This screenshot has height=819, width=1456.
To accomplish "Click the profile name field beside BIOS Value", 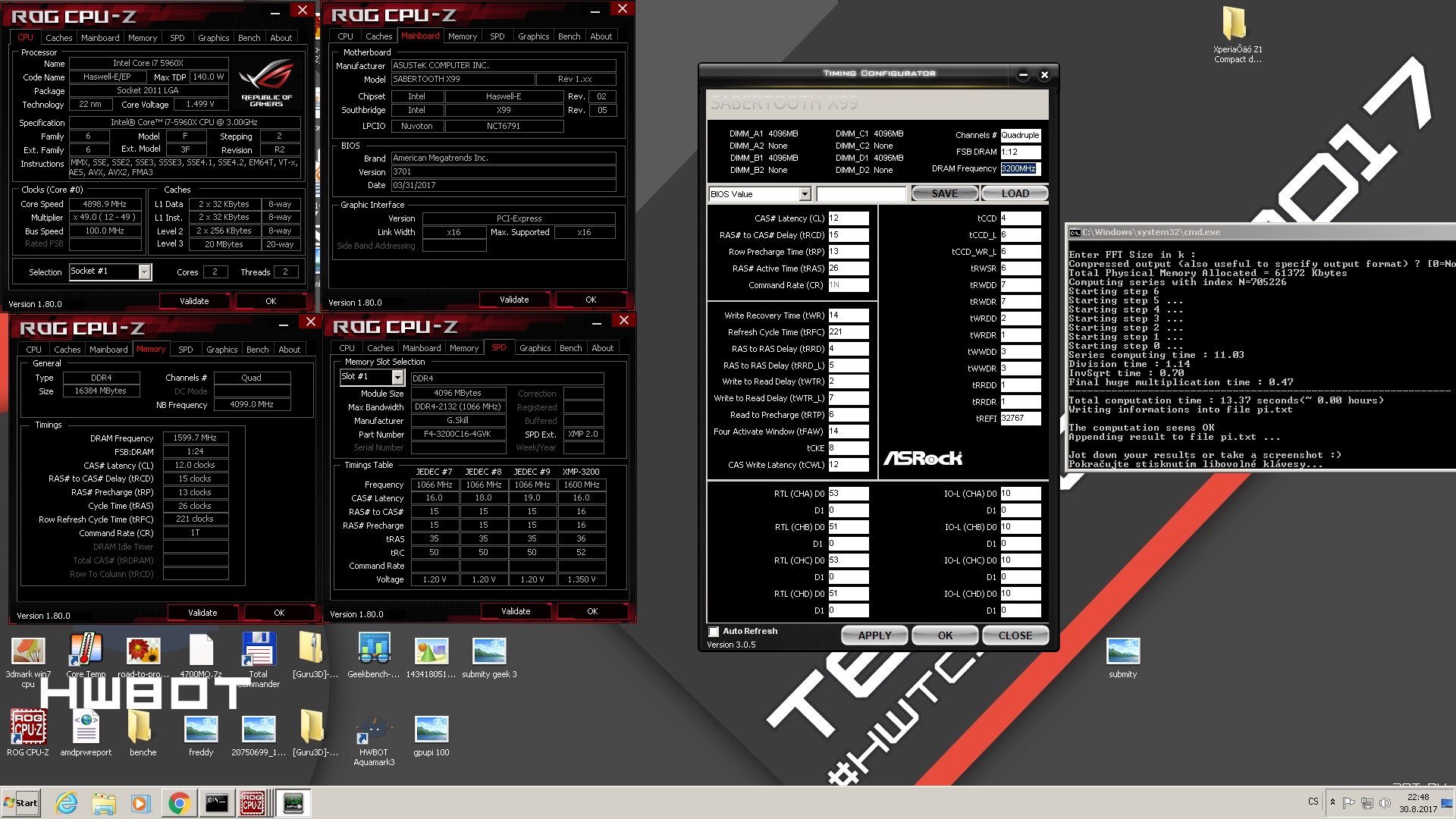I will click(861, 194).
